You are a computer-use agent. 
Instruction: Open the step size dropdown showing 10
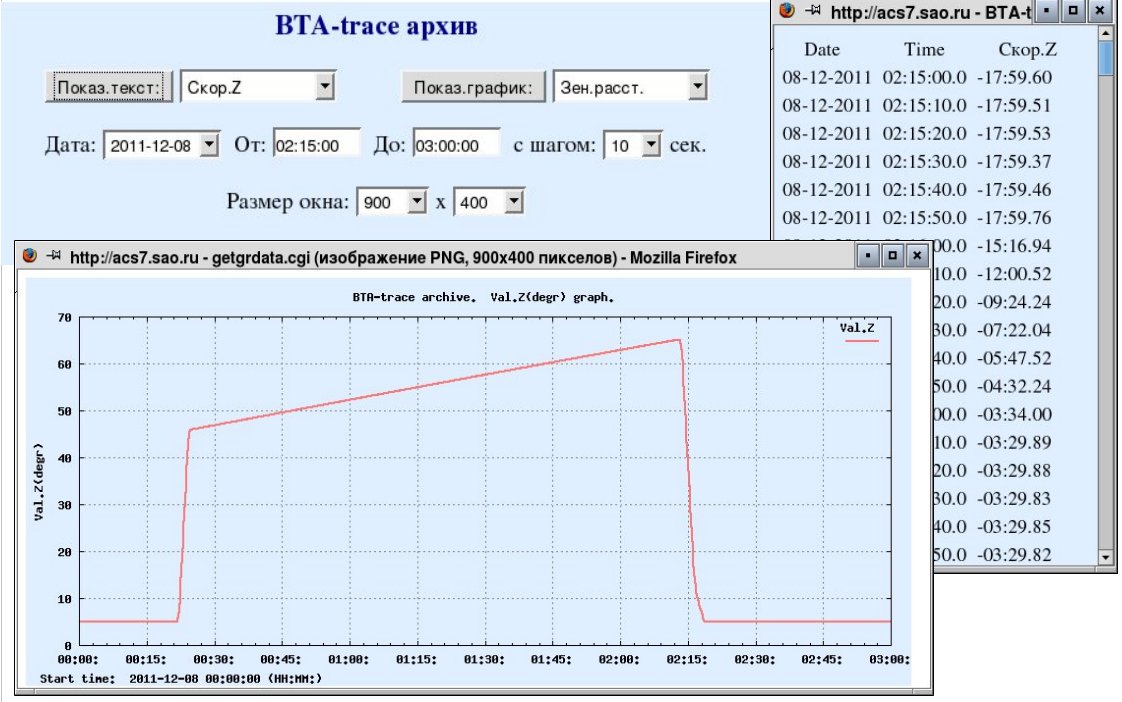pyautogui.click(x=650, y=145)
